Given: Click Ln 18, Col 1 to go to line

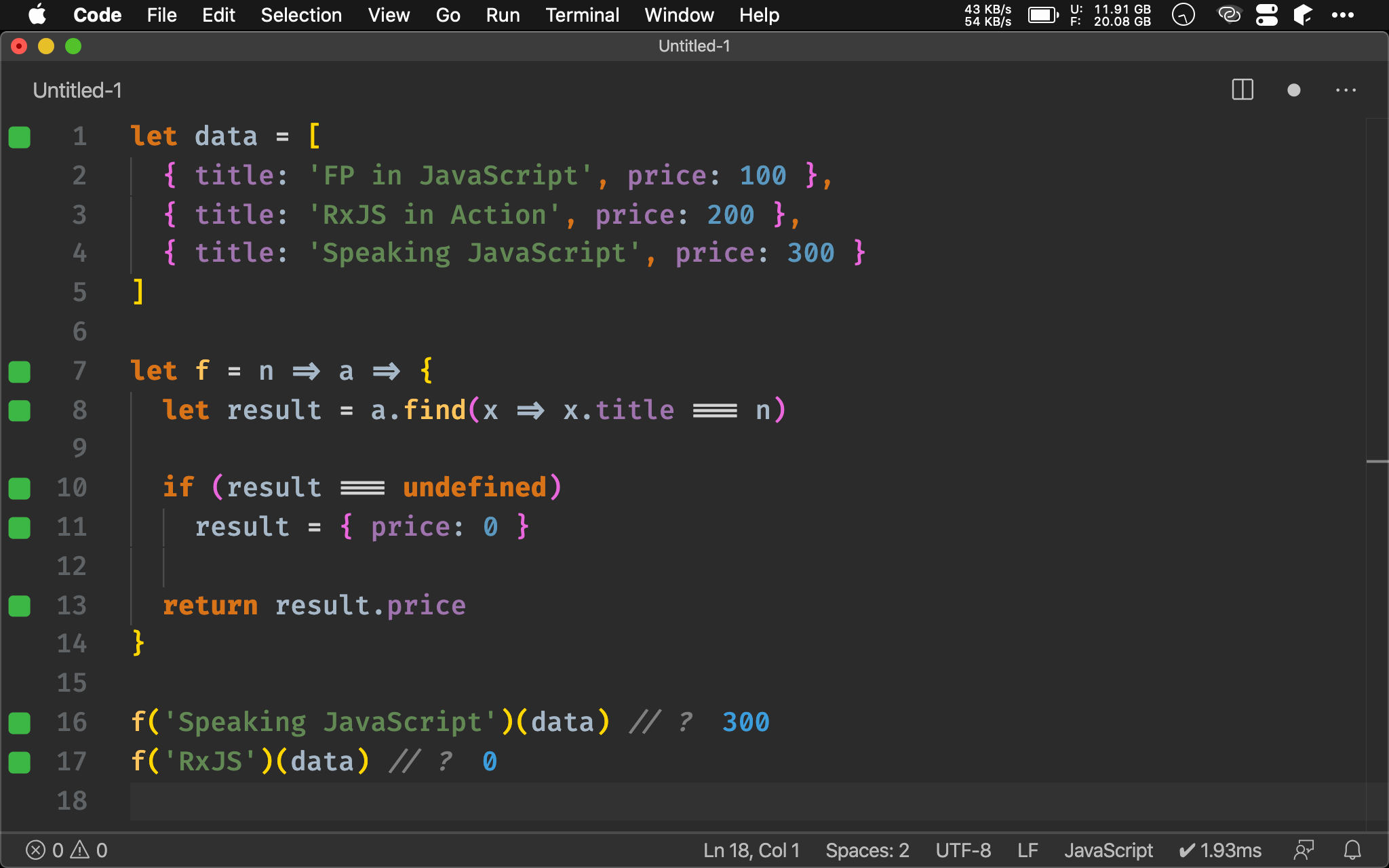Looking at the screenshot, I should point(751,850).
